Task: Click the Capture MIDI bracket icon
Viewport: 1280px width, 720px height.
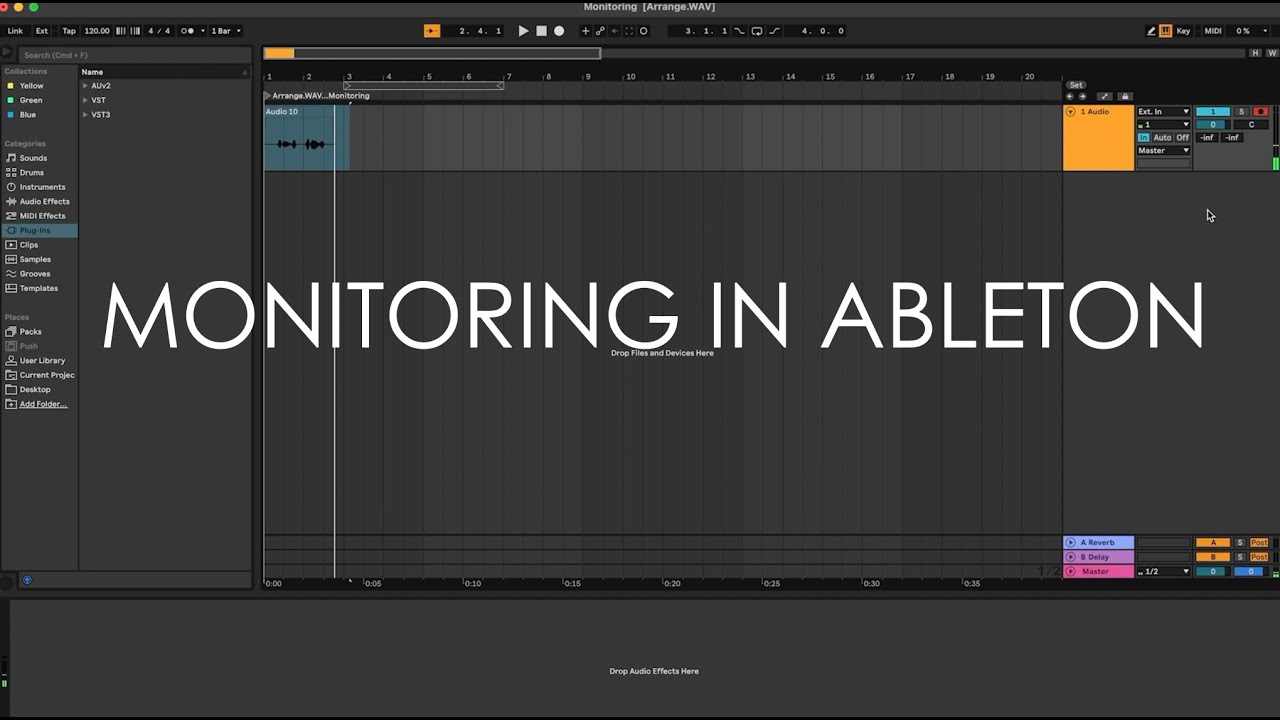Action: pos(629,31)
